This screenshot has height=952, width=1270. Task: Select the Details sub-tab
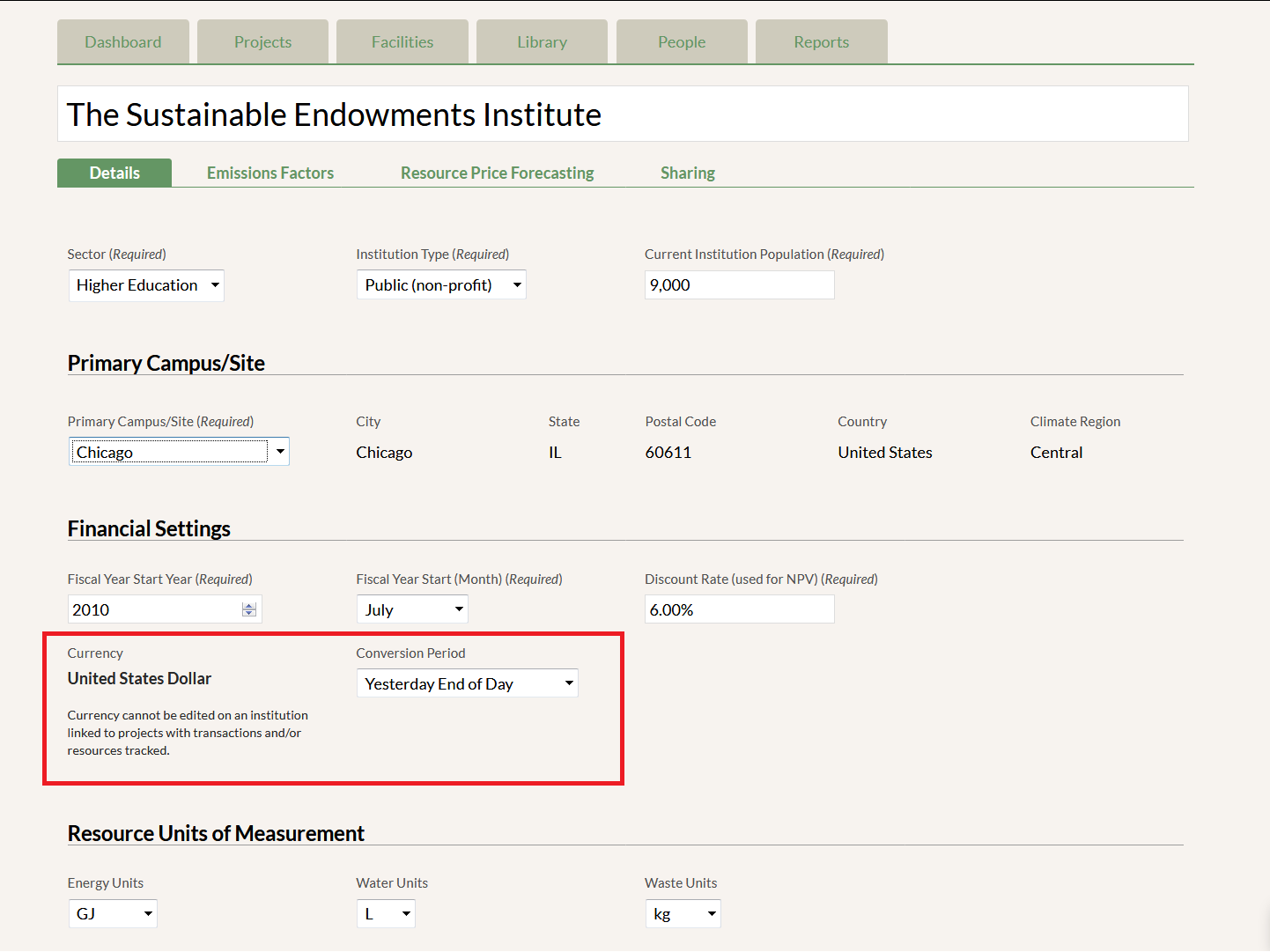point(114,173)
